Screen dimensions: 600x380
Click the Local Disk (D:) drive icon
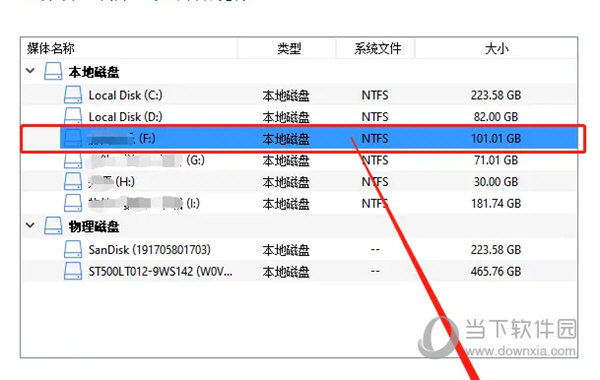(x=73, y=116)
